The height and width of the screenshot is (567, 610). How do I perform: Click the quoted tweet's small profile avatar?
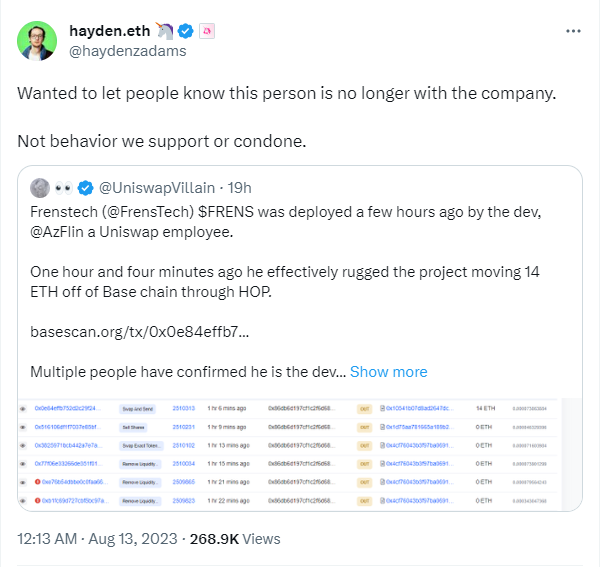click(x=40, y=188)
